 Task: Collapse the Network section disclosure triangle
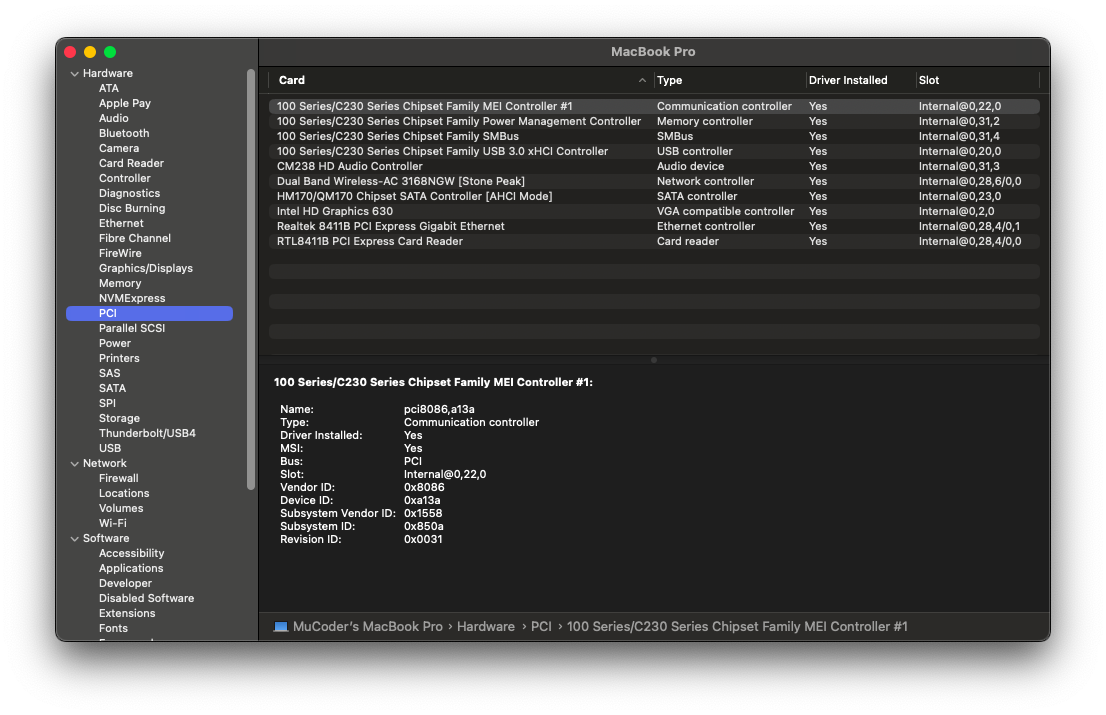[x=74, y=463]
